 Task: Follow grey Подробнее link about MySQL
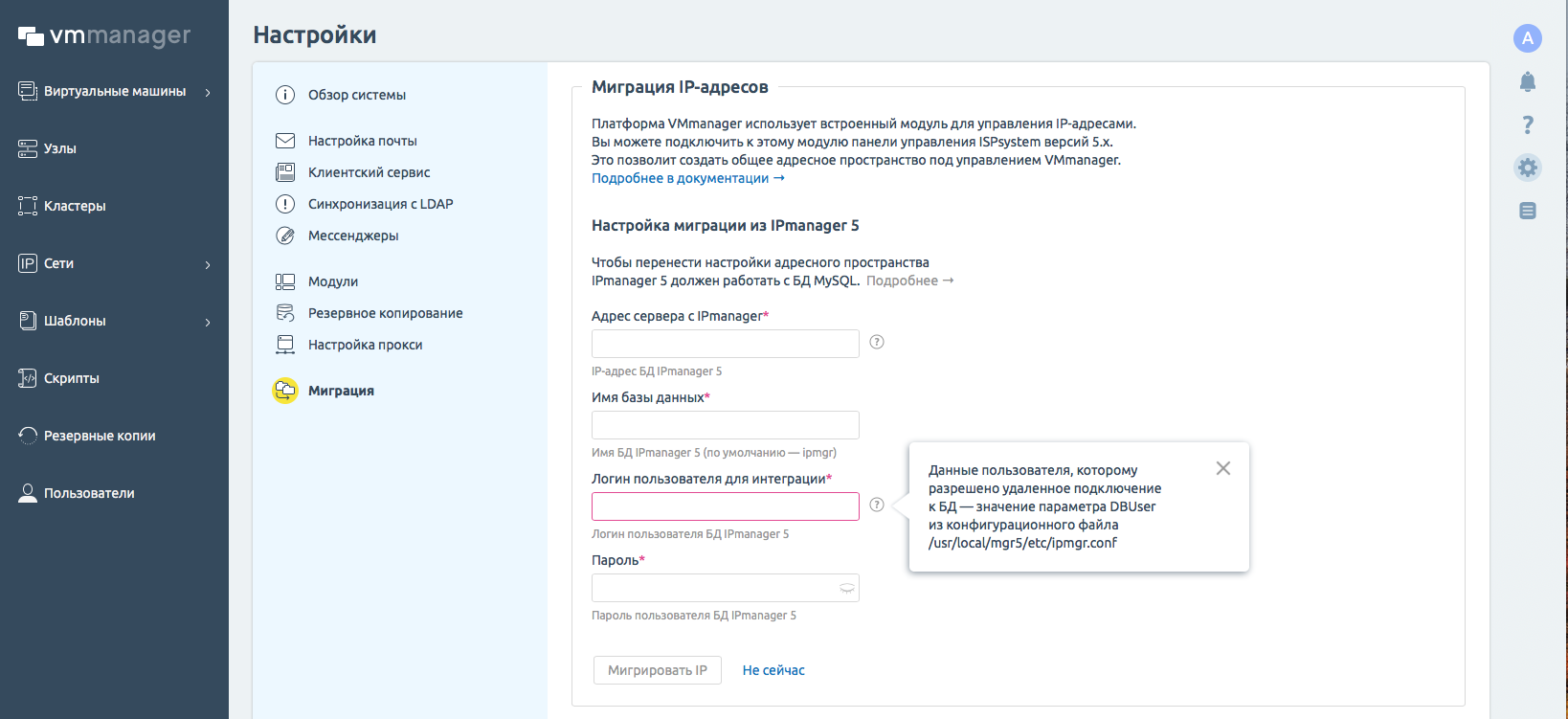pos(909,281)
